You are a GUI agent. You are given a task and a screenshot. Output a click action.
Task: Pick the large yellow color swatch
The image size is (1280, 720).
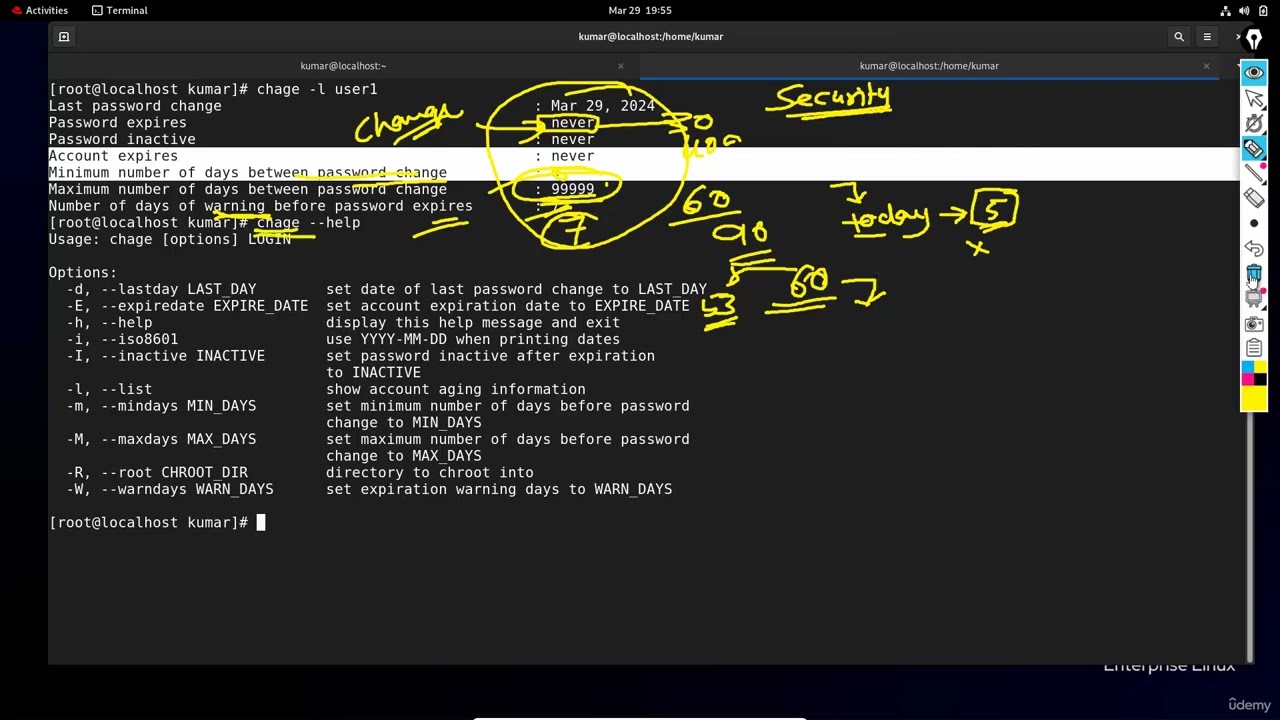pos(1254,399)
